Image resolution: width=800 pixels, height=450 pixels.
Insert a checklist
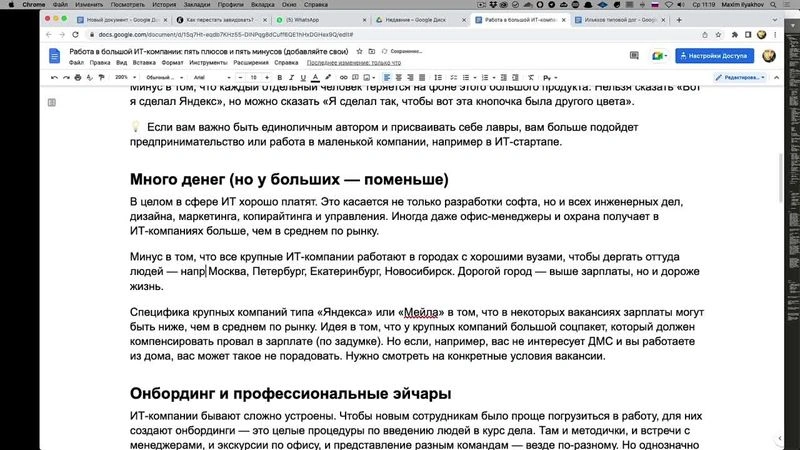tap(453, 78)
